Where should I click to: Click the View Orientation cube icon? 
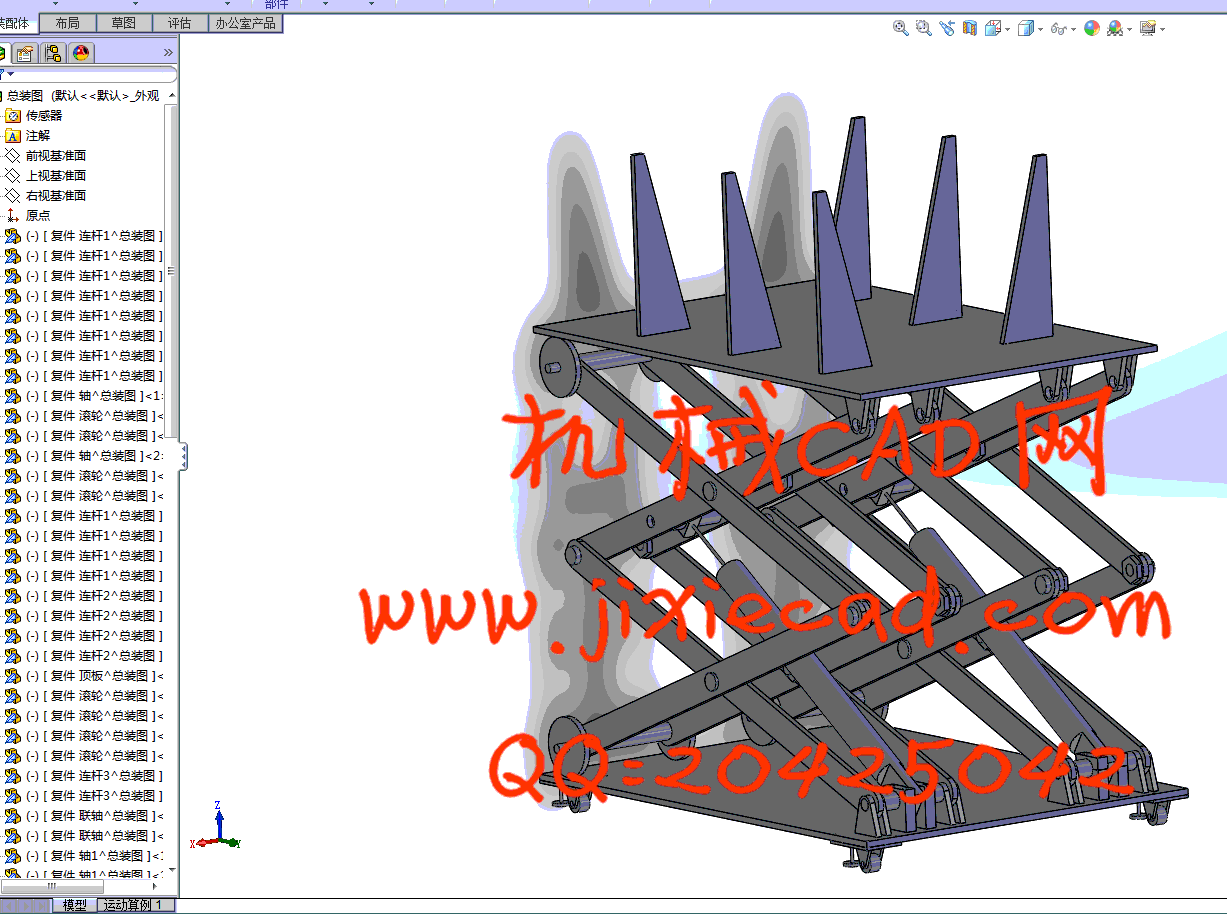993,29
